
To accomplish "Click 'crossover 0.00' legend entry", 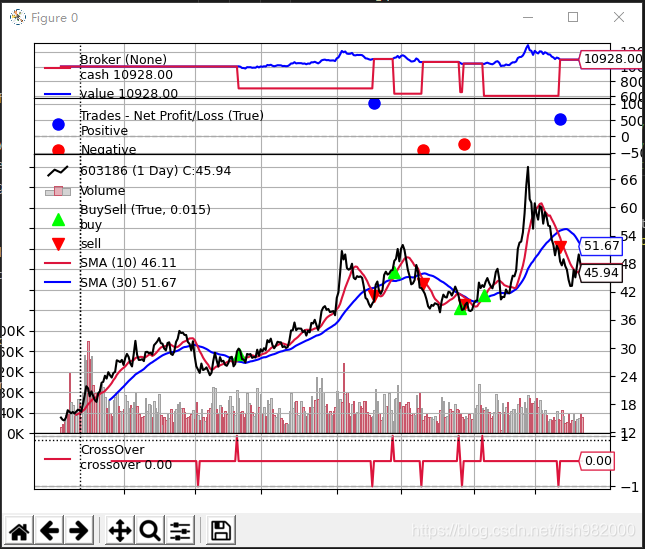I will (x=126, y=465).
